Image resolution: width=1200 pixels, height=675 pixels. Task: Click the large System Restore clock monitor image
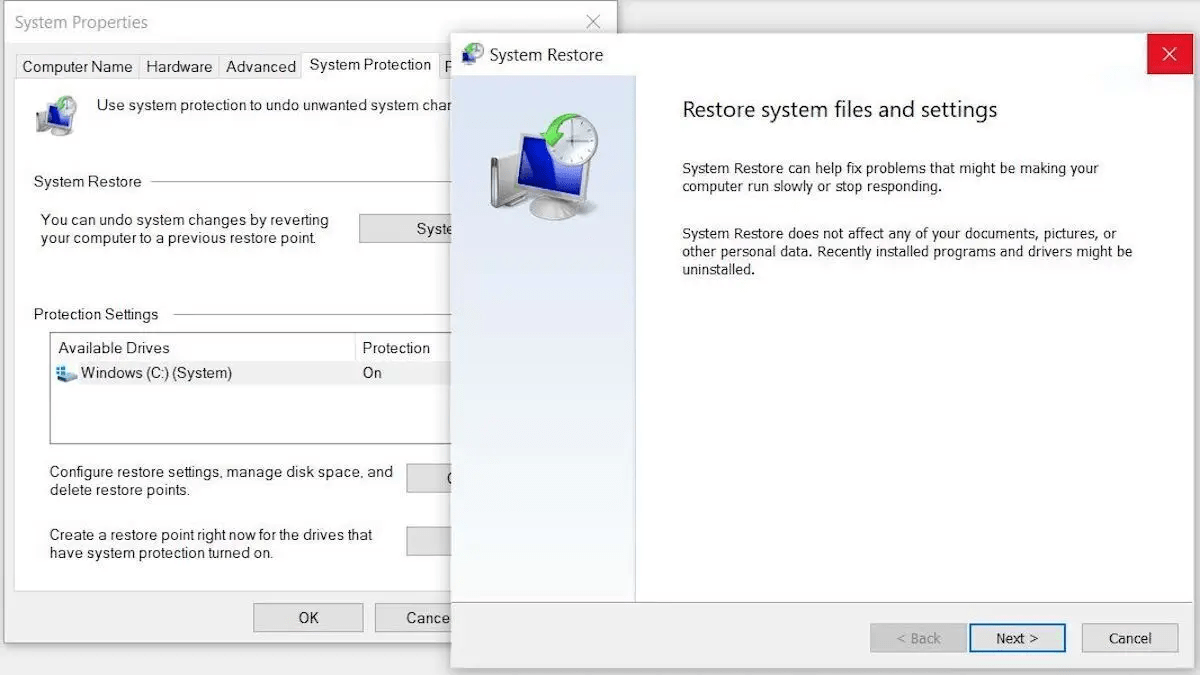click(x=543, y=165)
